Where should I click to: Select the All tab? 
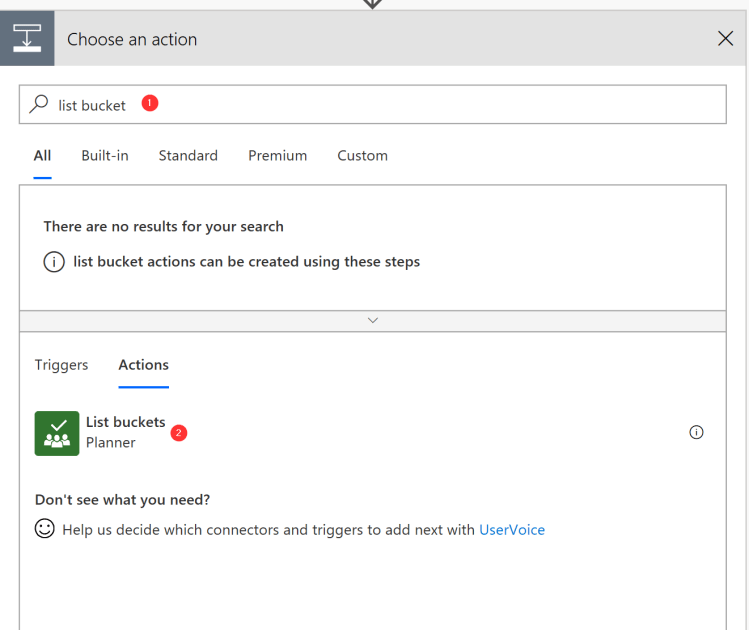pyautogui.click(x=42, y=156)
